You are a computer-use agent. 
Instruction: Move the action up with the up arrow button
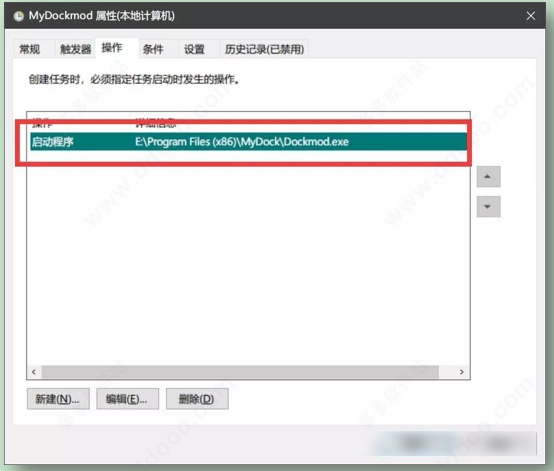click(488, 176)
